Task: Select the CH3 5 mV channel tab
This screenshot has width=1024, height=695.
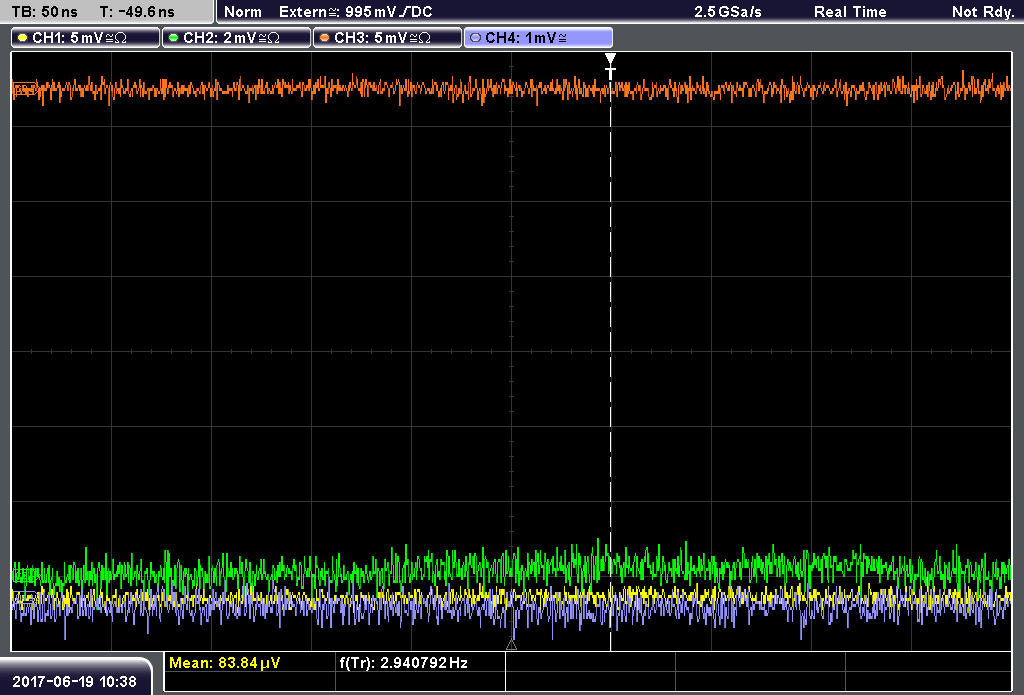Action: [x=387, y=38]
